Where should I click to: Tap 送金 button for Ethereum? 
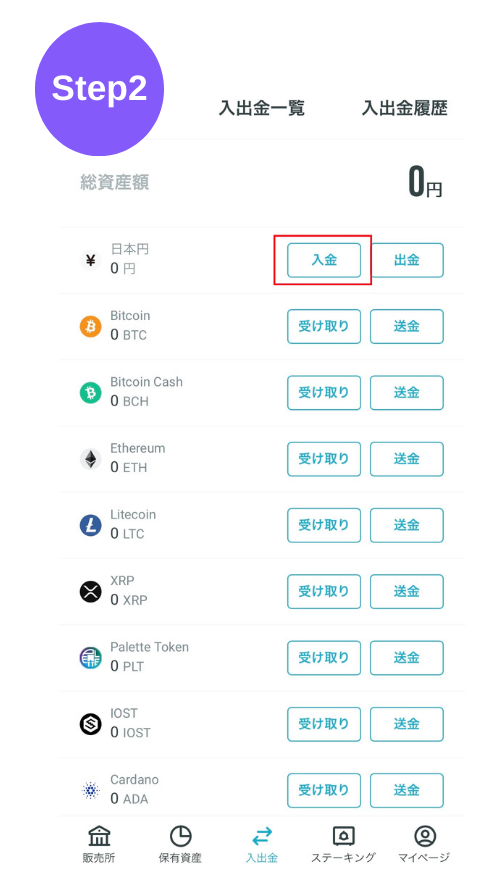pyautogui.click(x=407, y=459)
